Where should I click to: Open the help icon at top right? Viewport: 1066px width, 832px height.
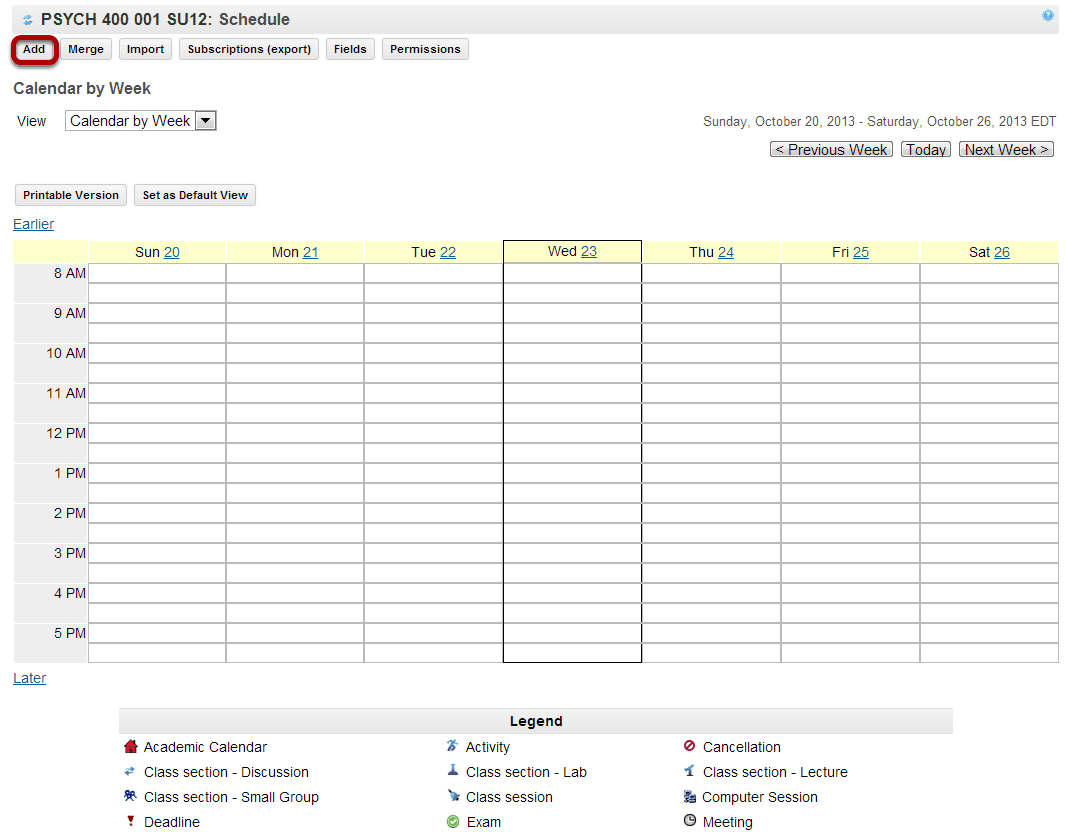click(x=1048, y=16)
